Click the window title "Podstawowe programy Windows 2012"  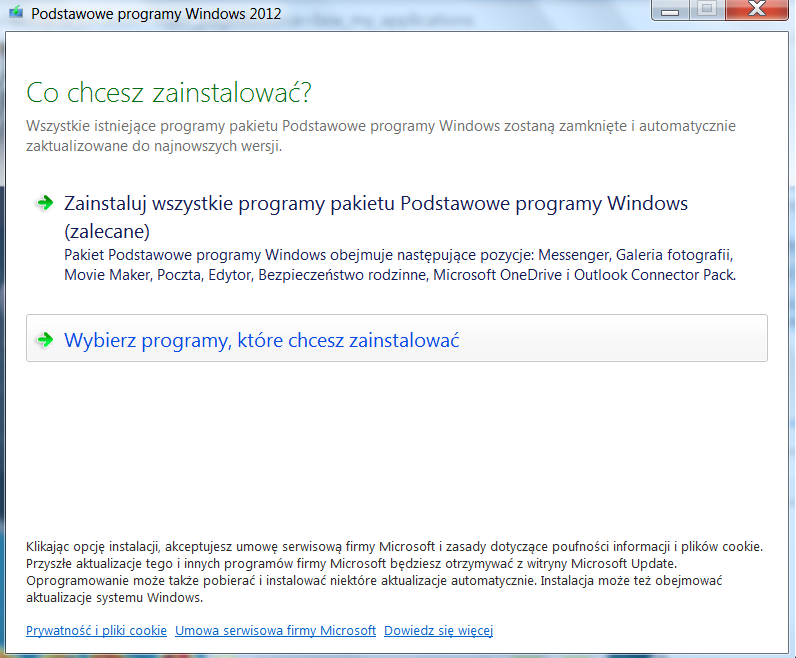tap(156, 13)
